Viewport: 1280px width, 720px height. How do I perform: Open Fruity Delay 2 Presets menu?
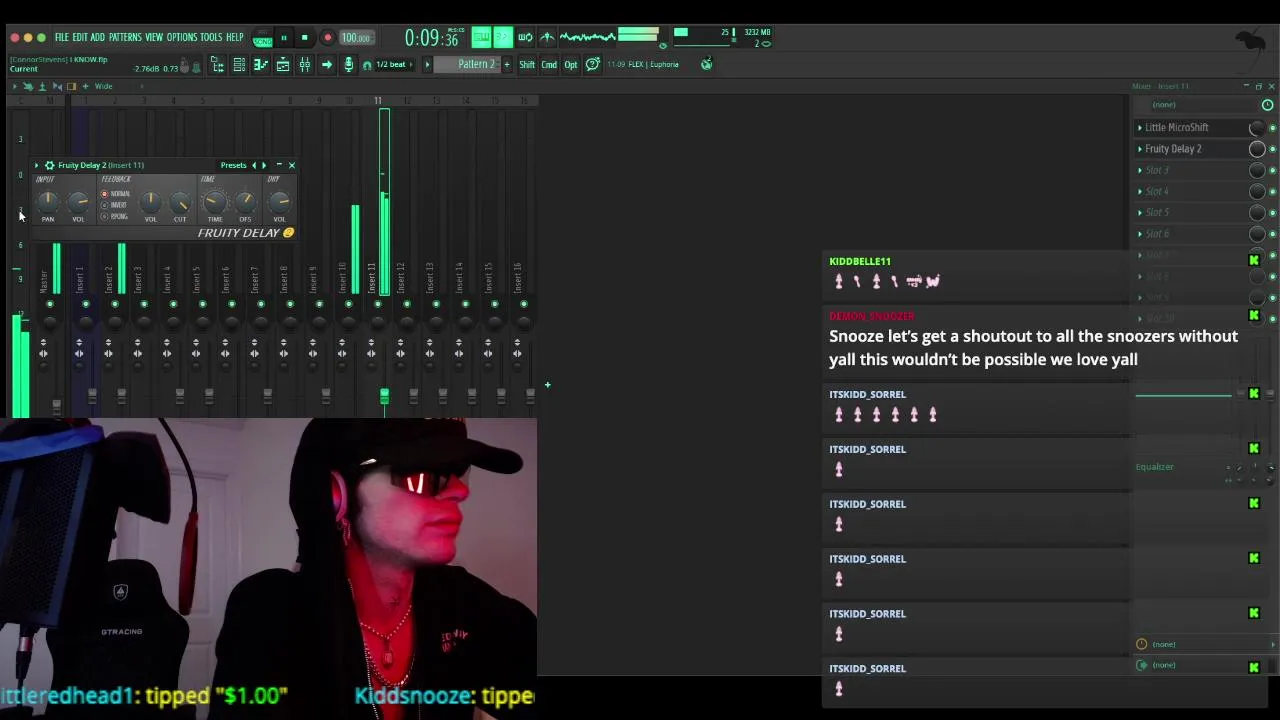click(233, 166)
